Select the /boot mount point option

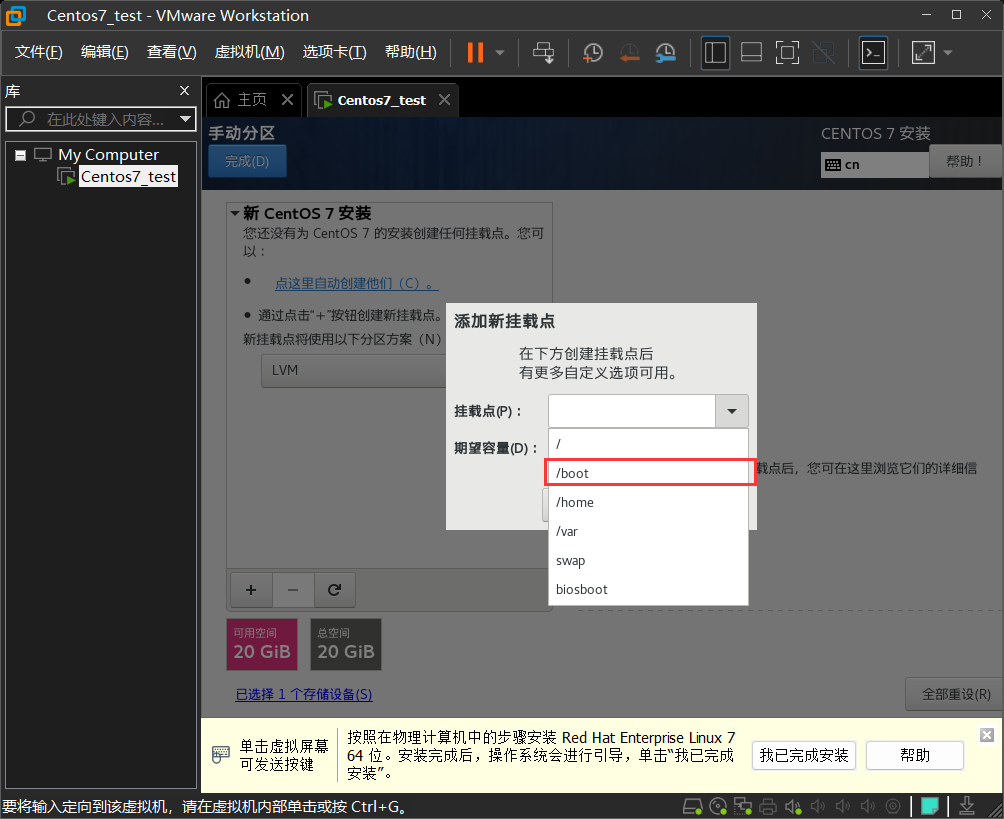[648, 473]
